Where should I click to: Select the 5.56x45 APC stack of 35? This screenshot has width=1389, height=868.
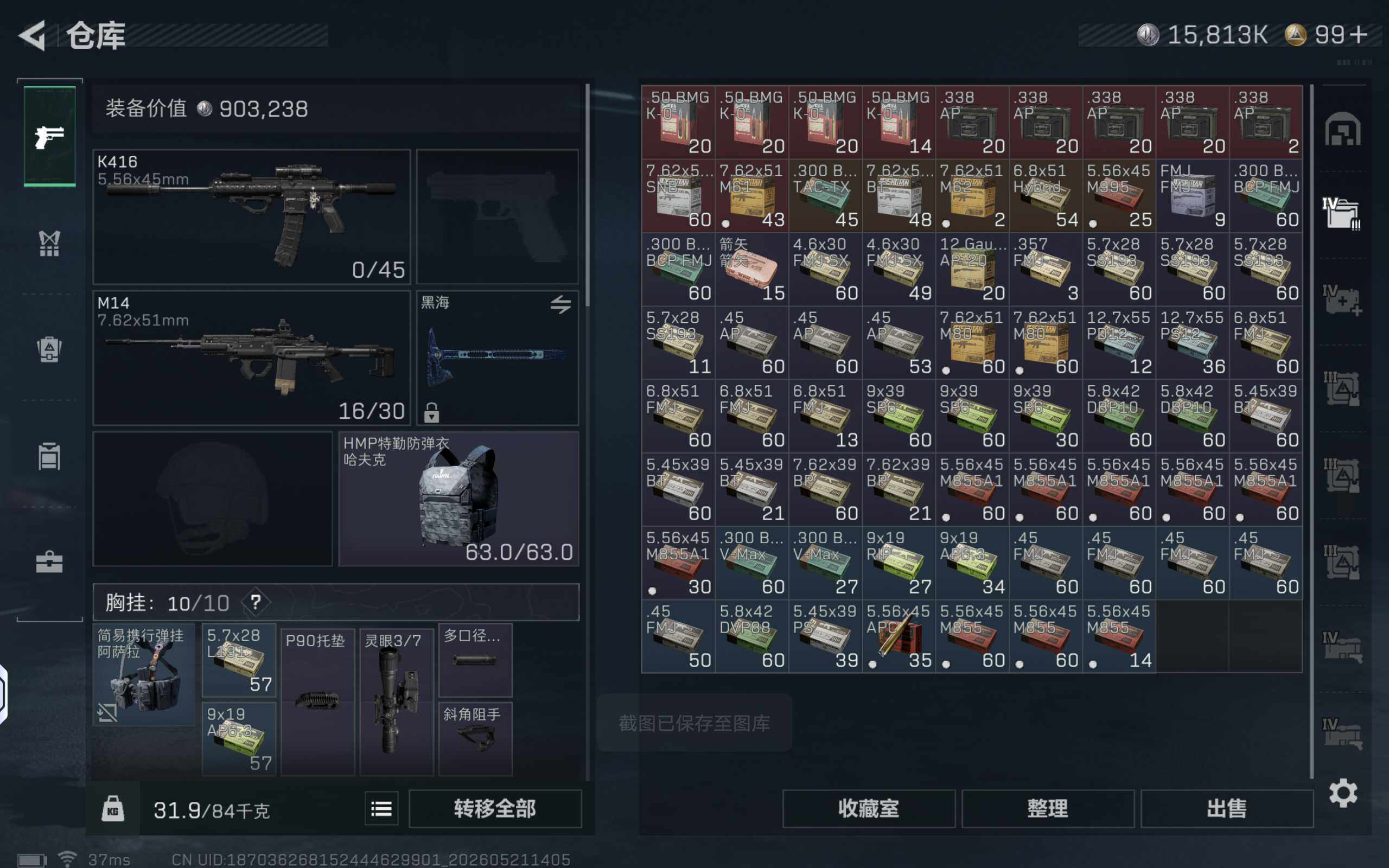(x=899, y=637)
